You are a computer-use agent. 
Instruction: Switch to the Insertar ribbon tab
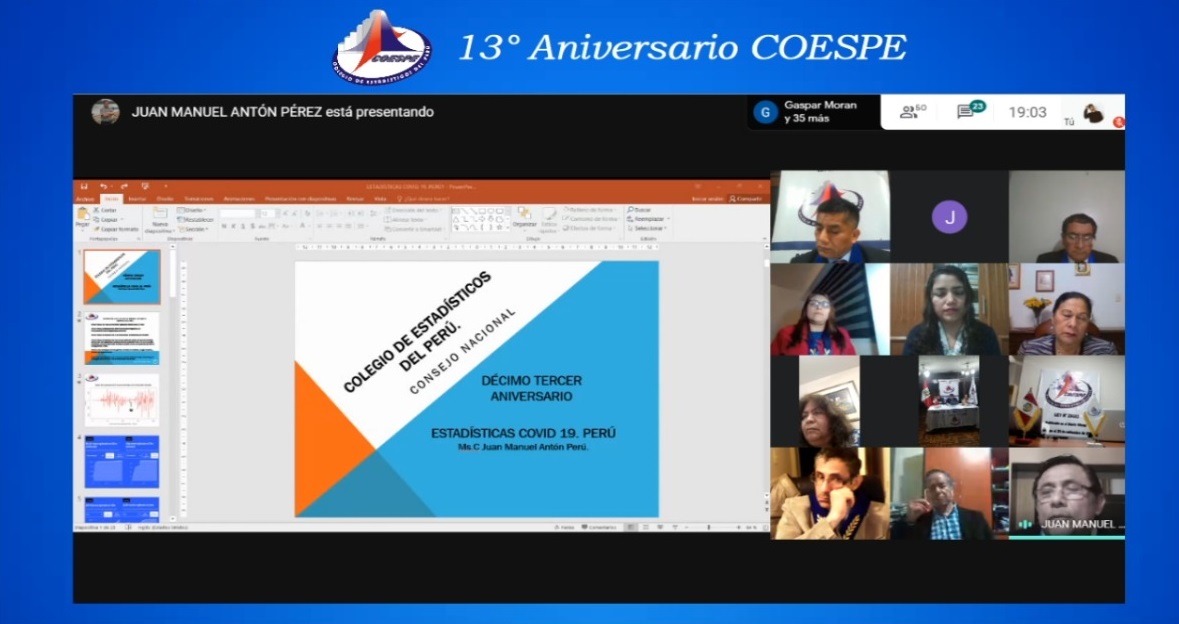point(136,198)
